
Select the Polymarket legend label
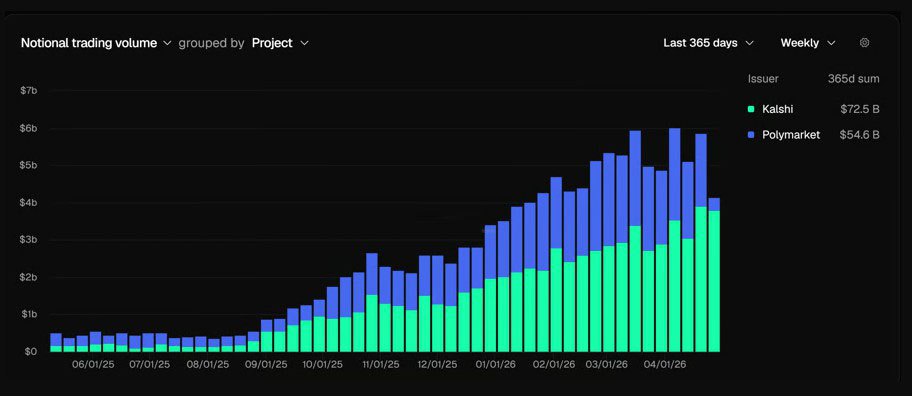tap(791, 135)
